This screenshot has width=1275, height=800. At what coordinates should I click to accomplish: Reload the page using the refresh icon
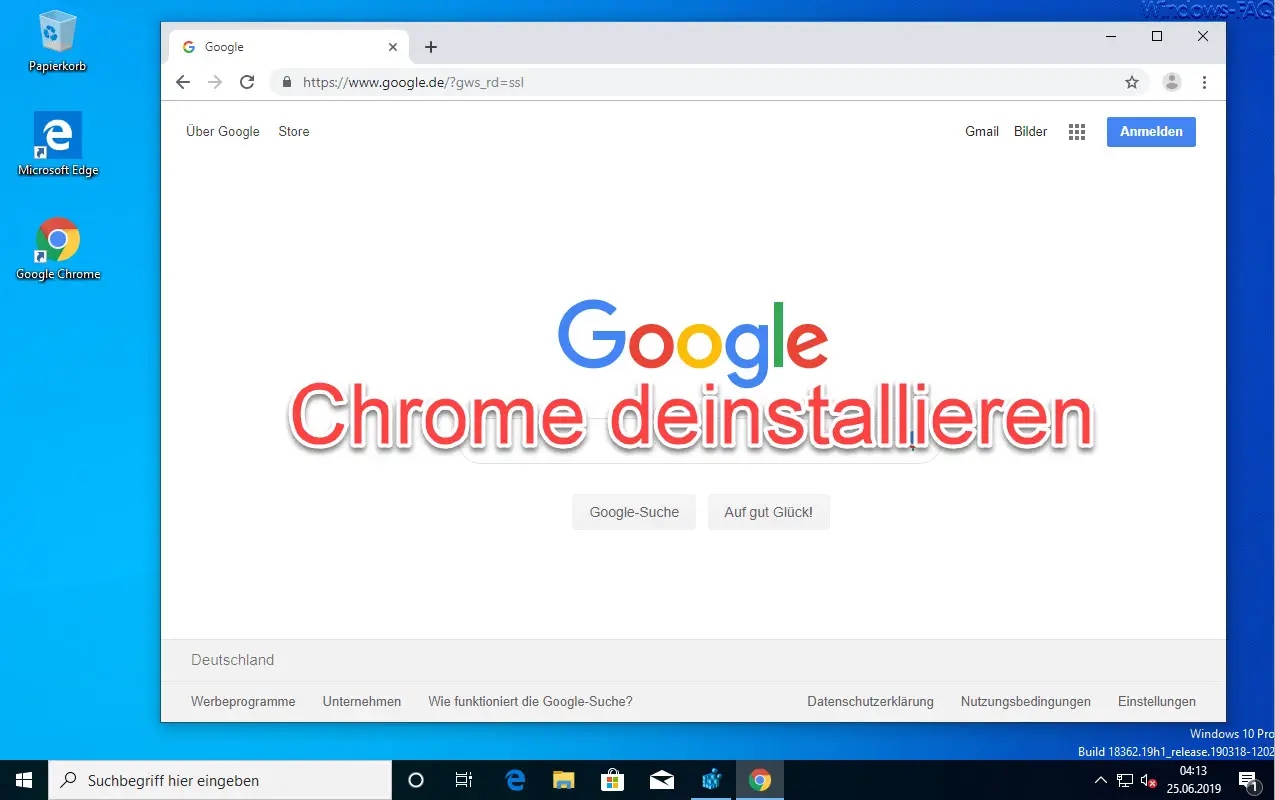click(x=247, y=82)
